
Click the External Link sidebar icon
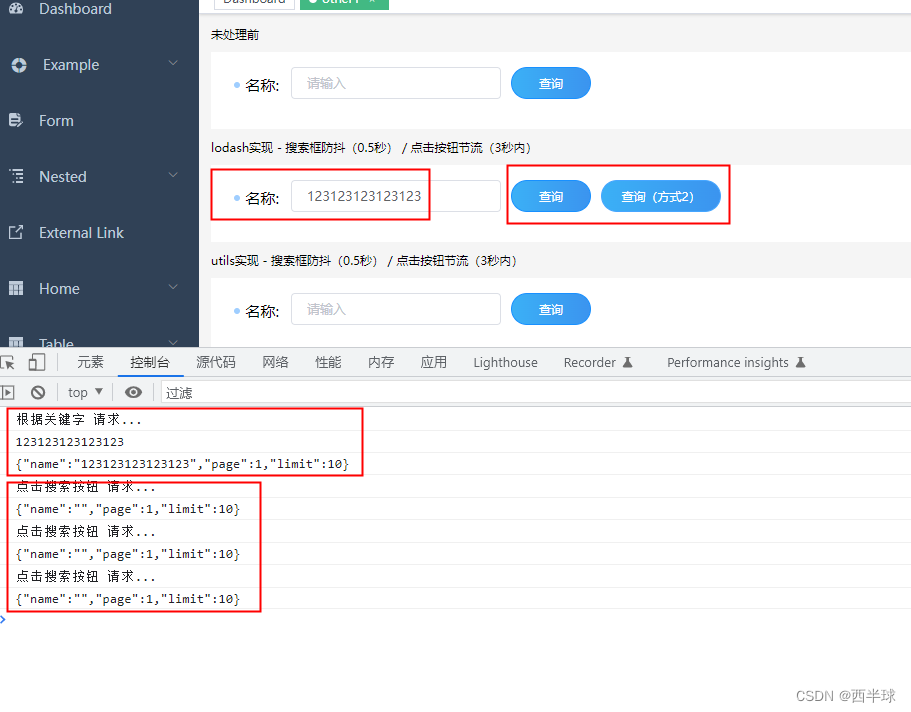pos(14,232)
